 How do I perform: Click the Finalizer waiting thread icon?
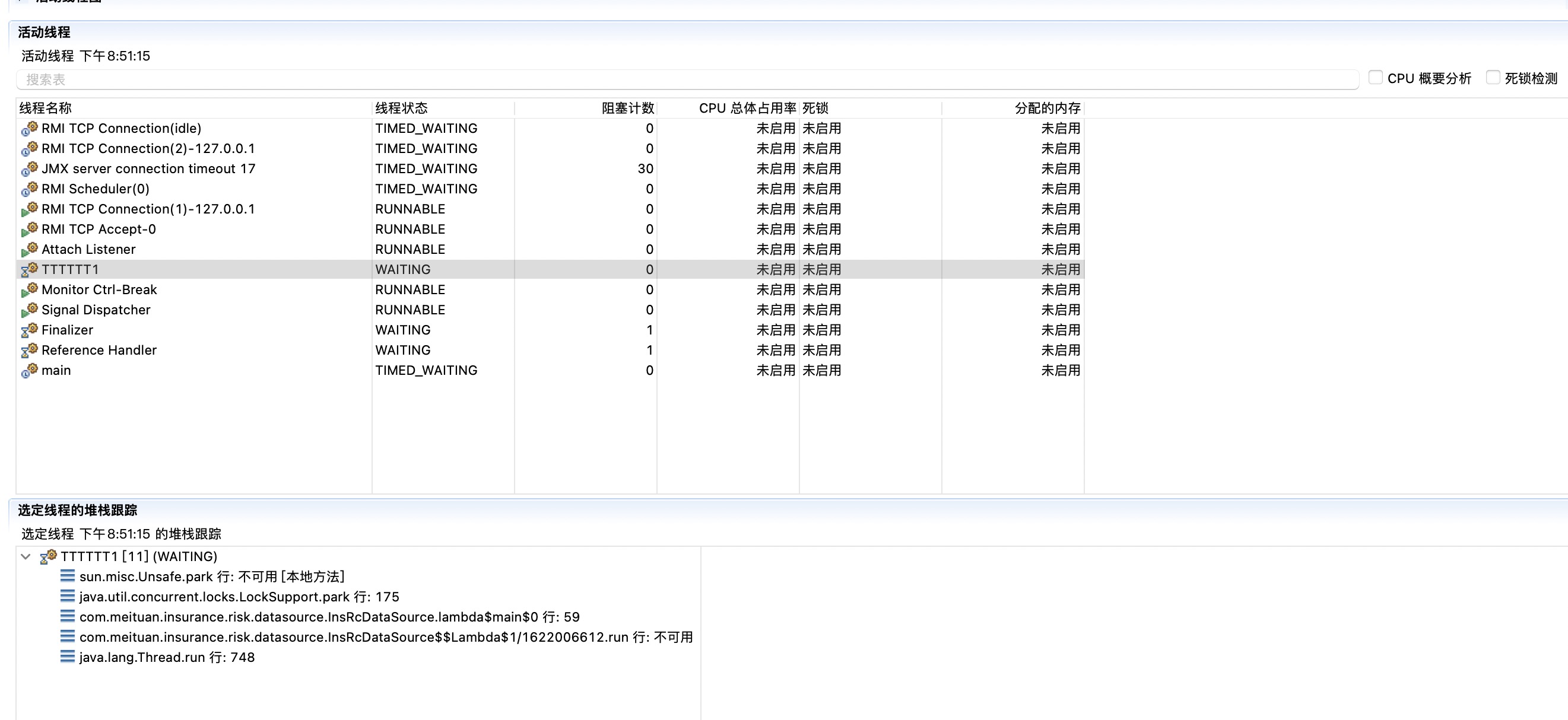click(x=29, y=330)
